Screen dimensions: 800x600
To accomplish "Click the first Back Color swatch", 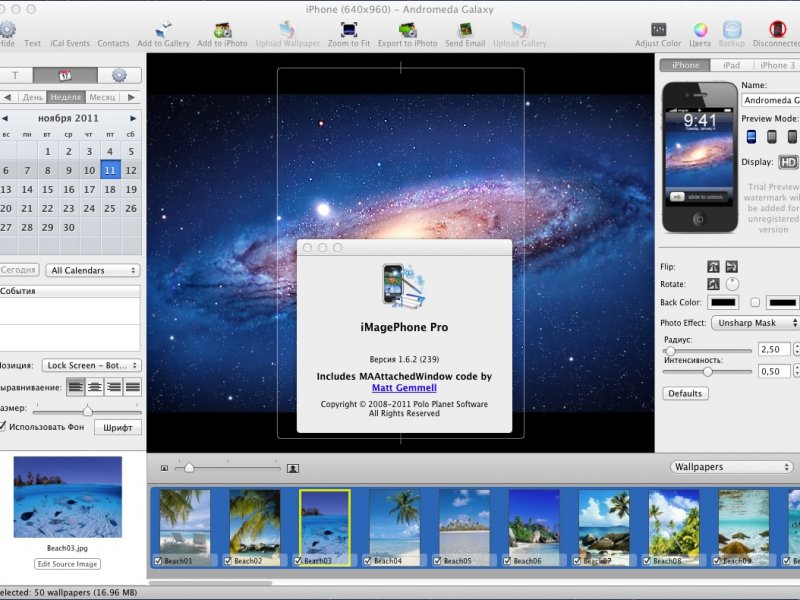I will (x=723, y=303).
